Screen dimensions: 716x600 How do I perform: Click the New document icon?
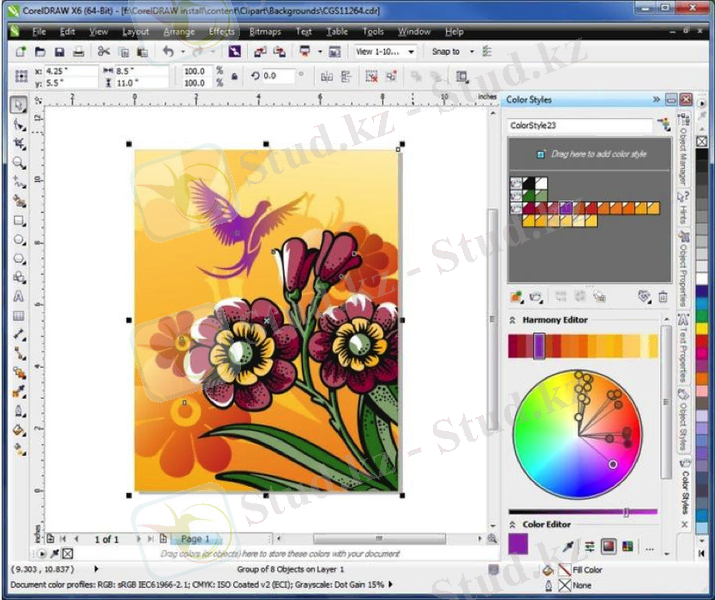point(21,52)
